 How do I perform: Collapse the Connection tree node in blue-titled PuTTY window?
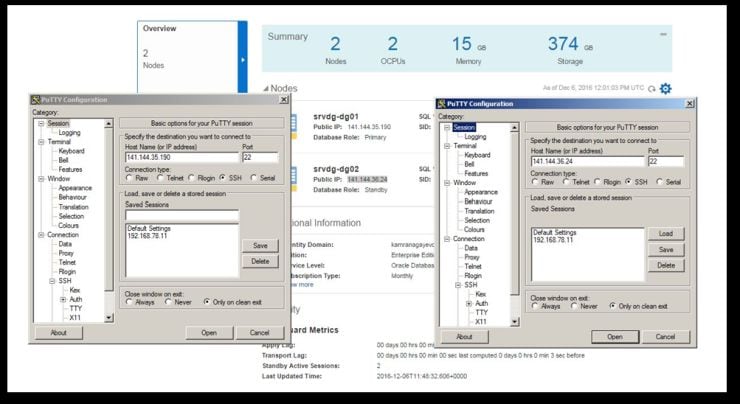point(447,239)
